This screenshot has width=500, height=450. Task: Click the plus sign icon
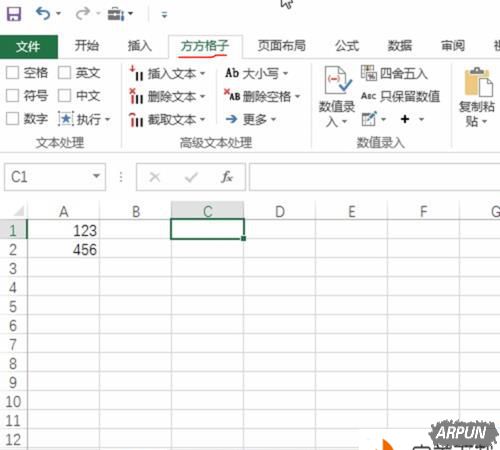tap(405, 119)
